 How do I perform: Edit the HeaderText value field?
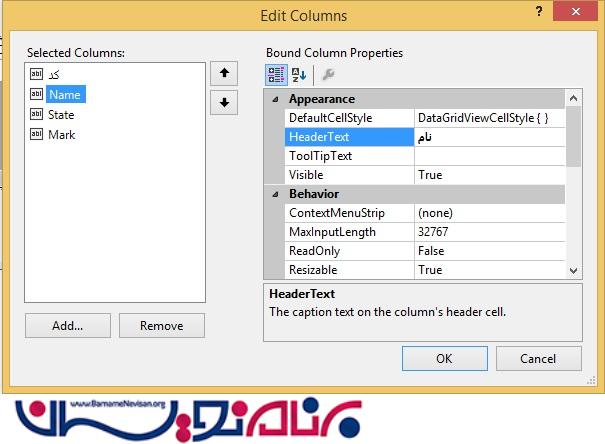coord(488,137)
